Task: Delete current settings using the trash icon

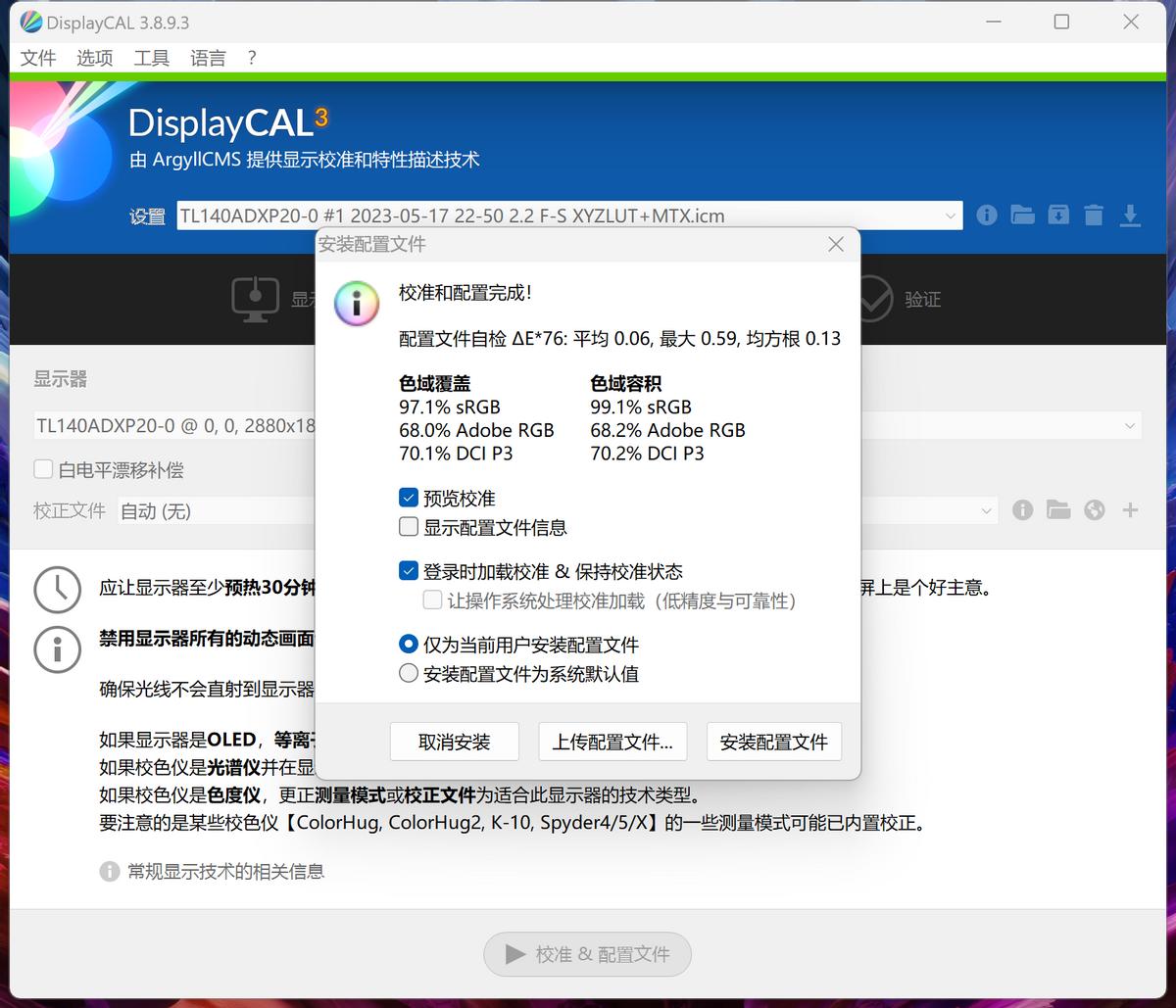Action: [1094, 216]
